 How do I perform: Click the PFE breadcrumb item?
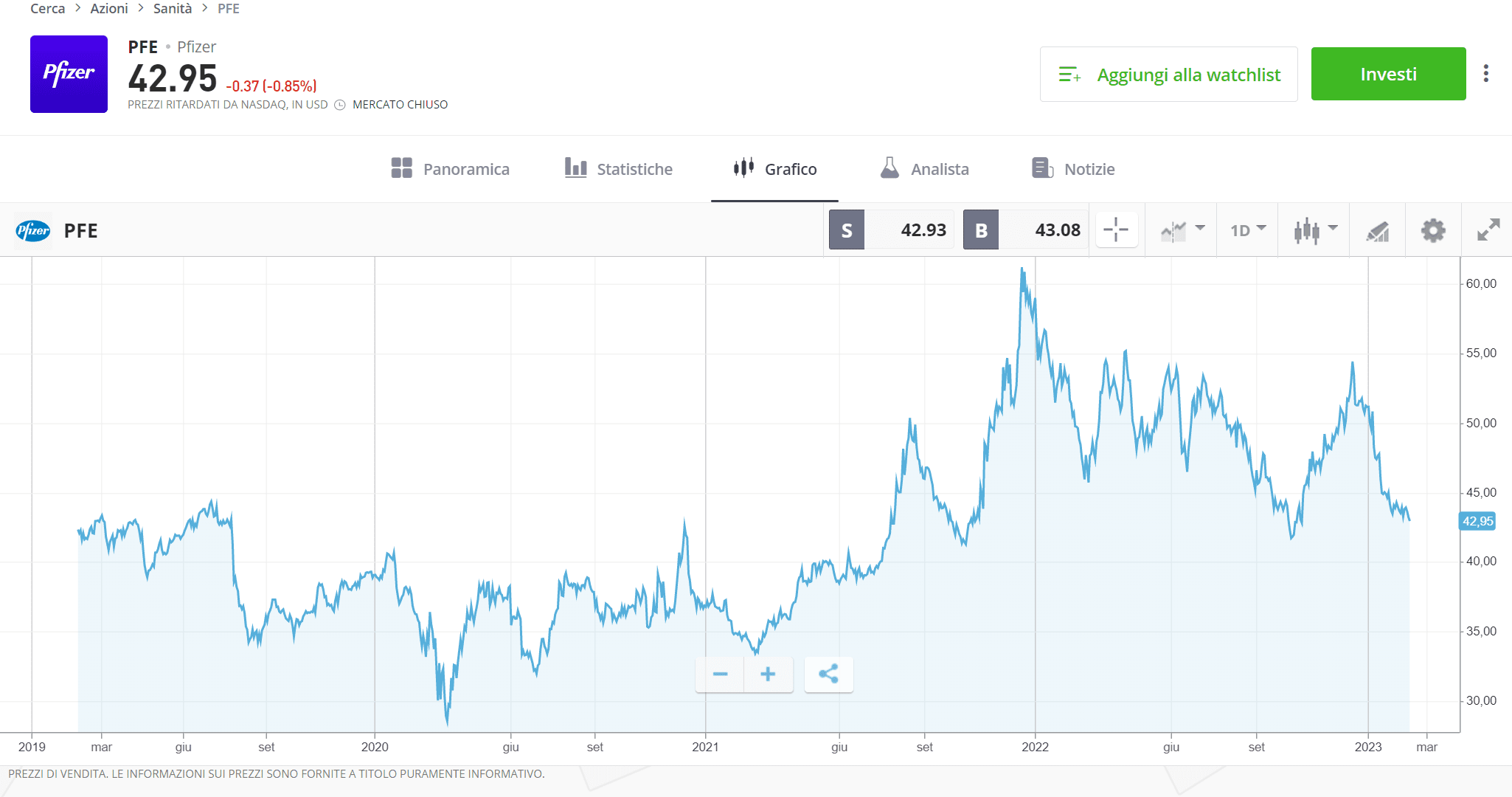click(x=229, y=9)
